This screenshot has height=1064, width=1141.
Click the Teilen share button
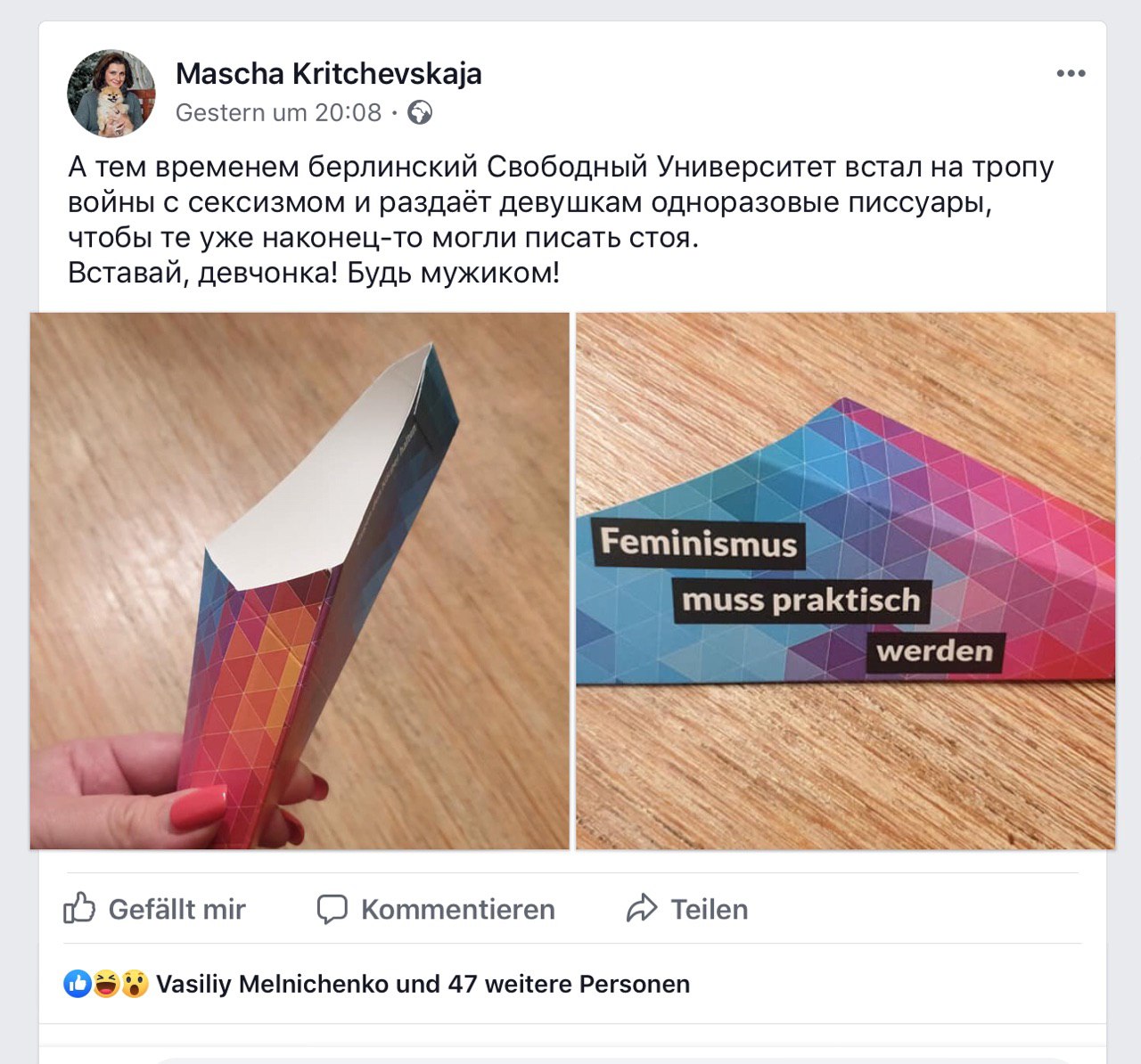coord(687,909)
